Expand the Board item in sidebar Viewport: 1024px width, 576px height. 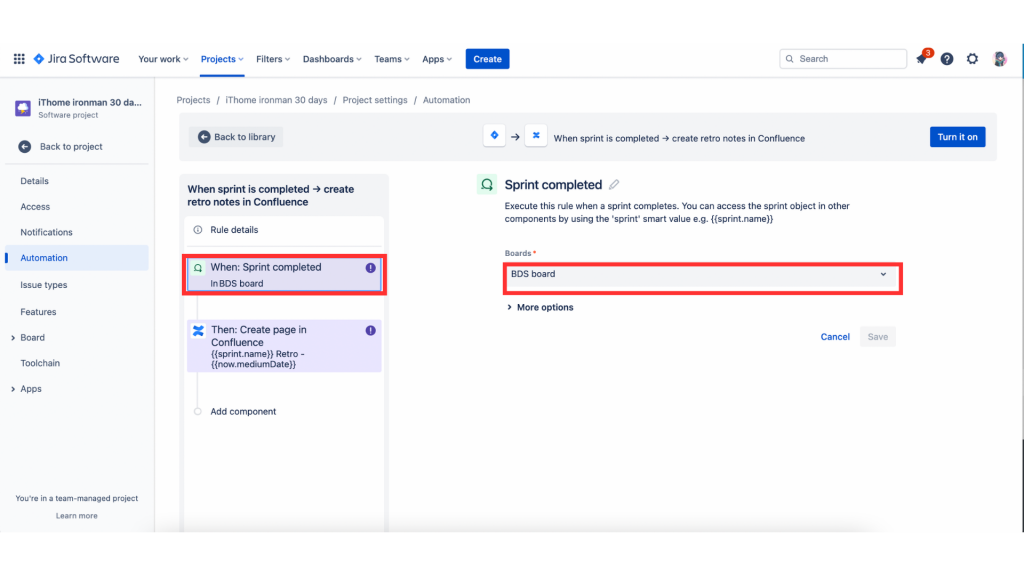click(13, 338)
